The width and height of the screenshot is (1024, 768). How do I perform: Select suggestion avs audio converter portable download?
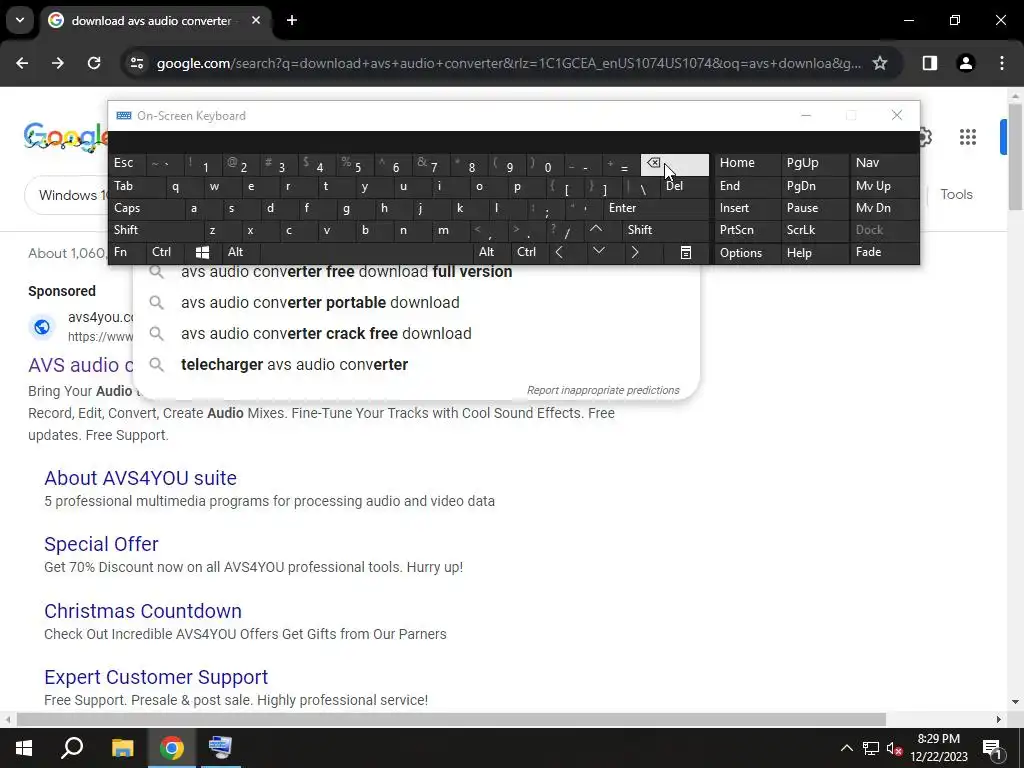[x=416, y=302]
